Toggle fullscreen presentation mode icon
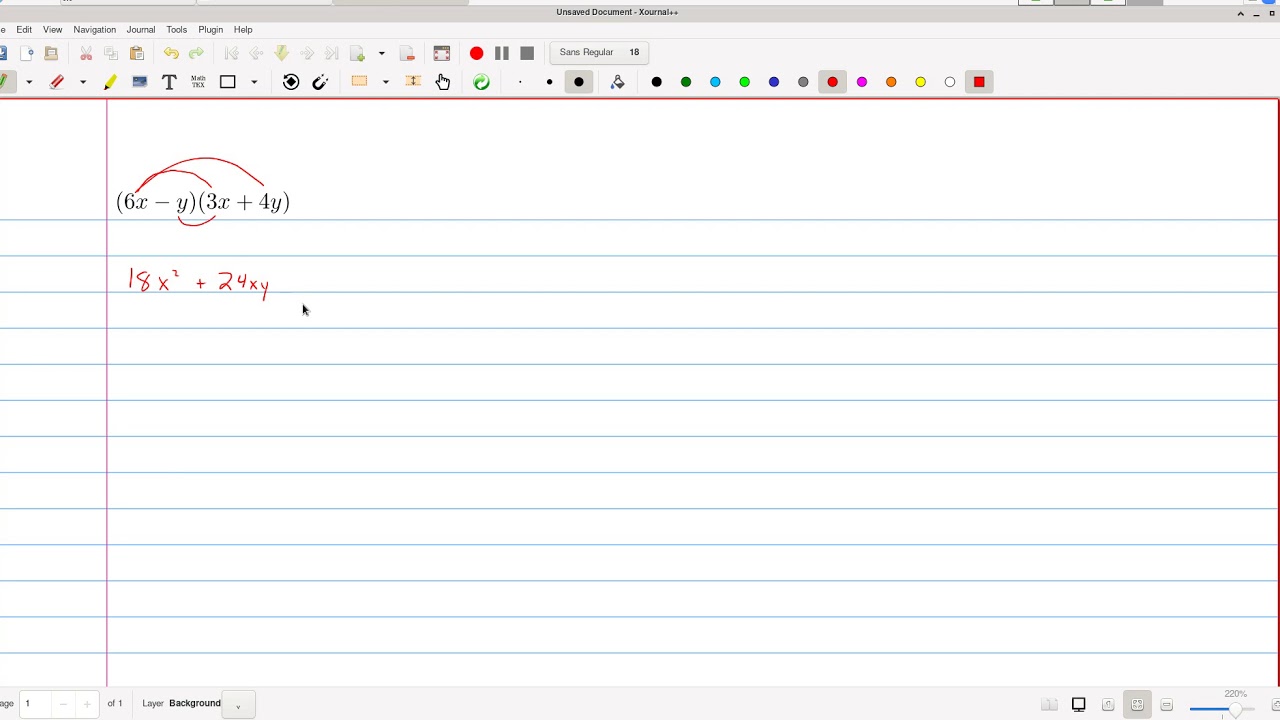The image size is (1280, 720). pyautogui.click(x=442, y=53)
